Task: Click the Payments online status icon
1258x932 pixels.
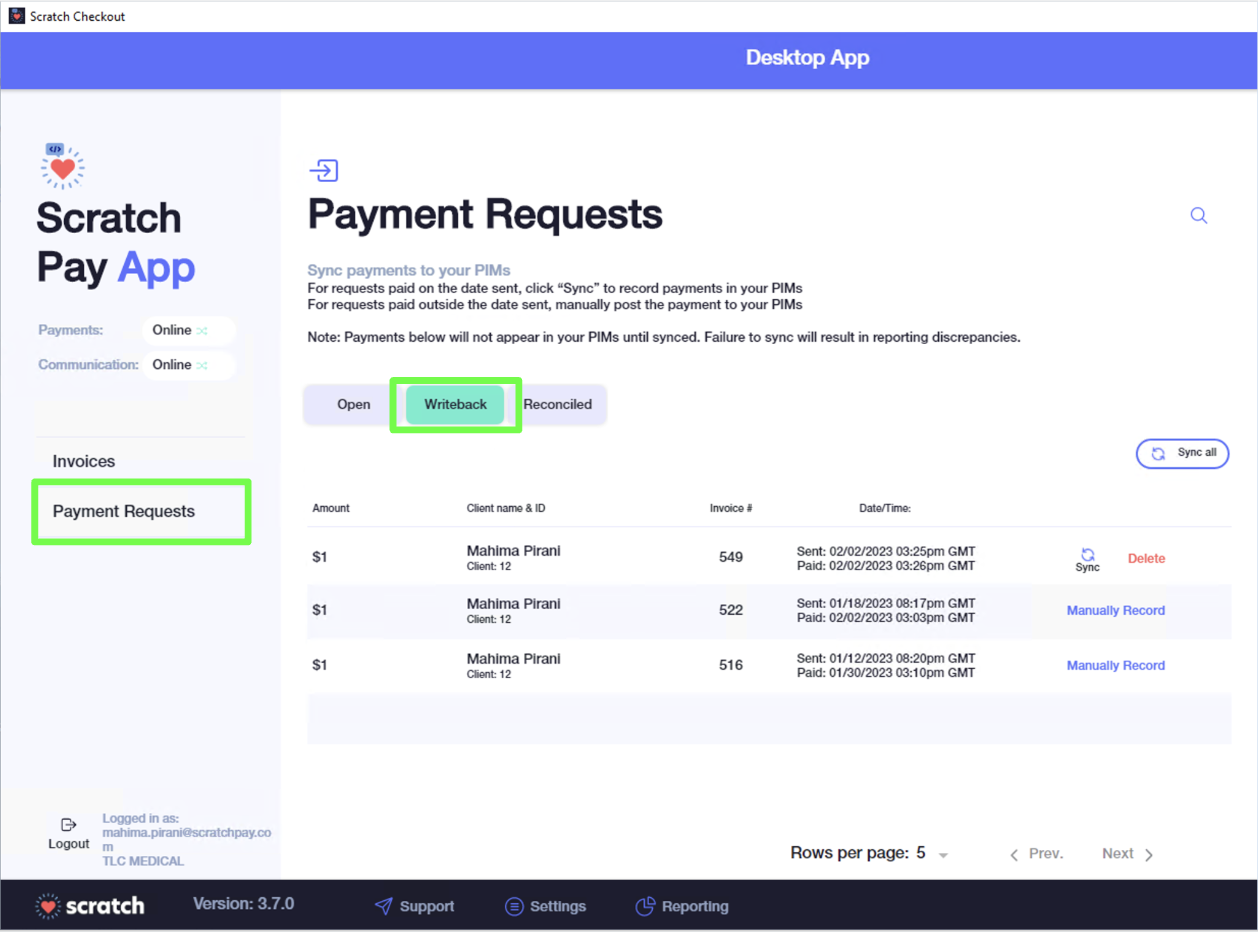Action: tap(202, 330)
